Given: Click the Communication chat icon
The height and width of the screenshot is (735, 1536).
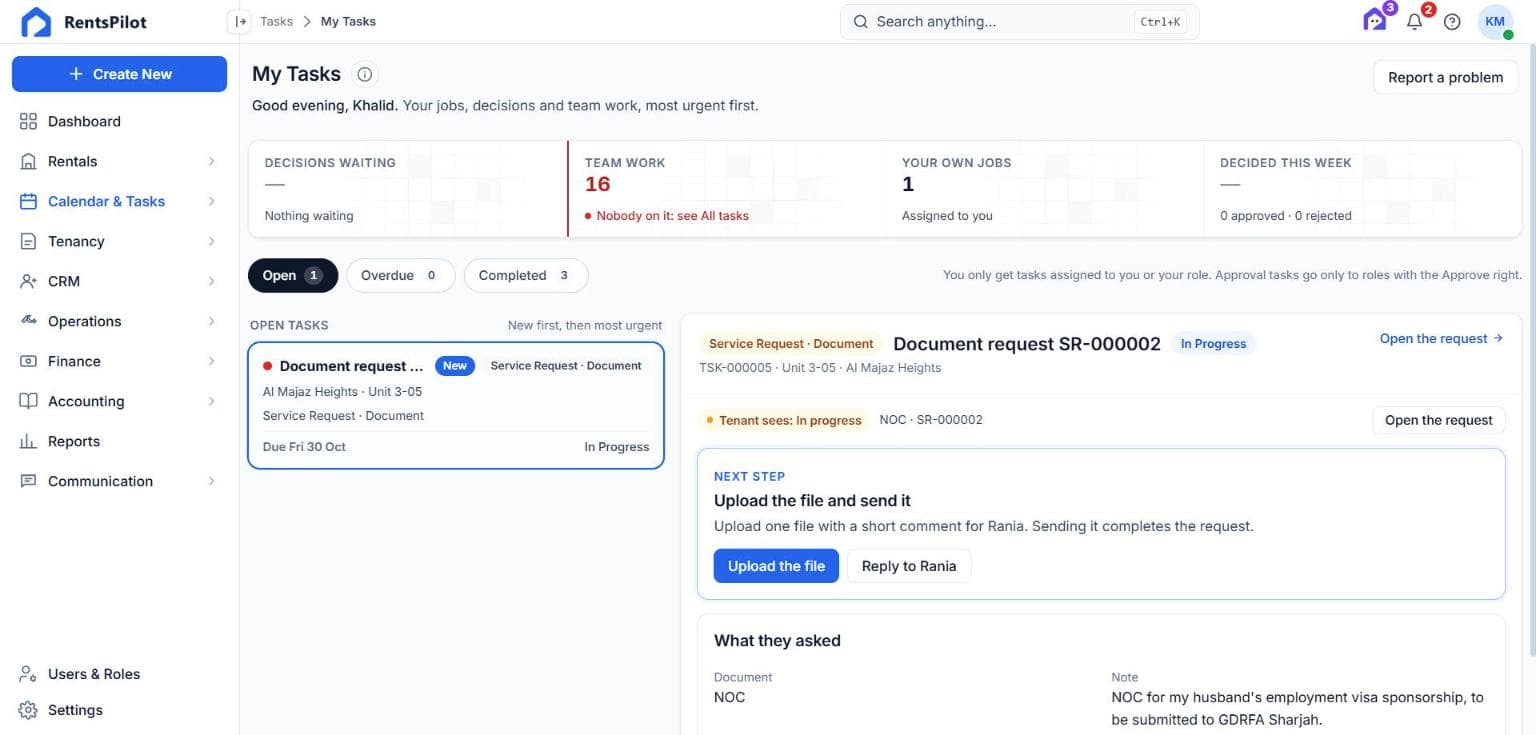Looking at the screenshot, I should point(28,481).
